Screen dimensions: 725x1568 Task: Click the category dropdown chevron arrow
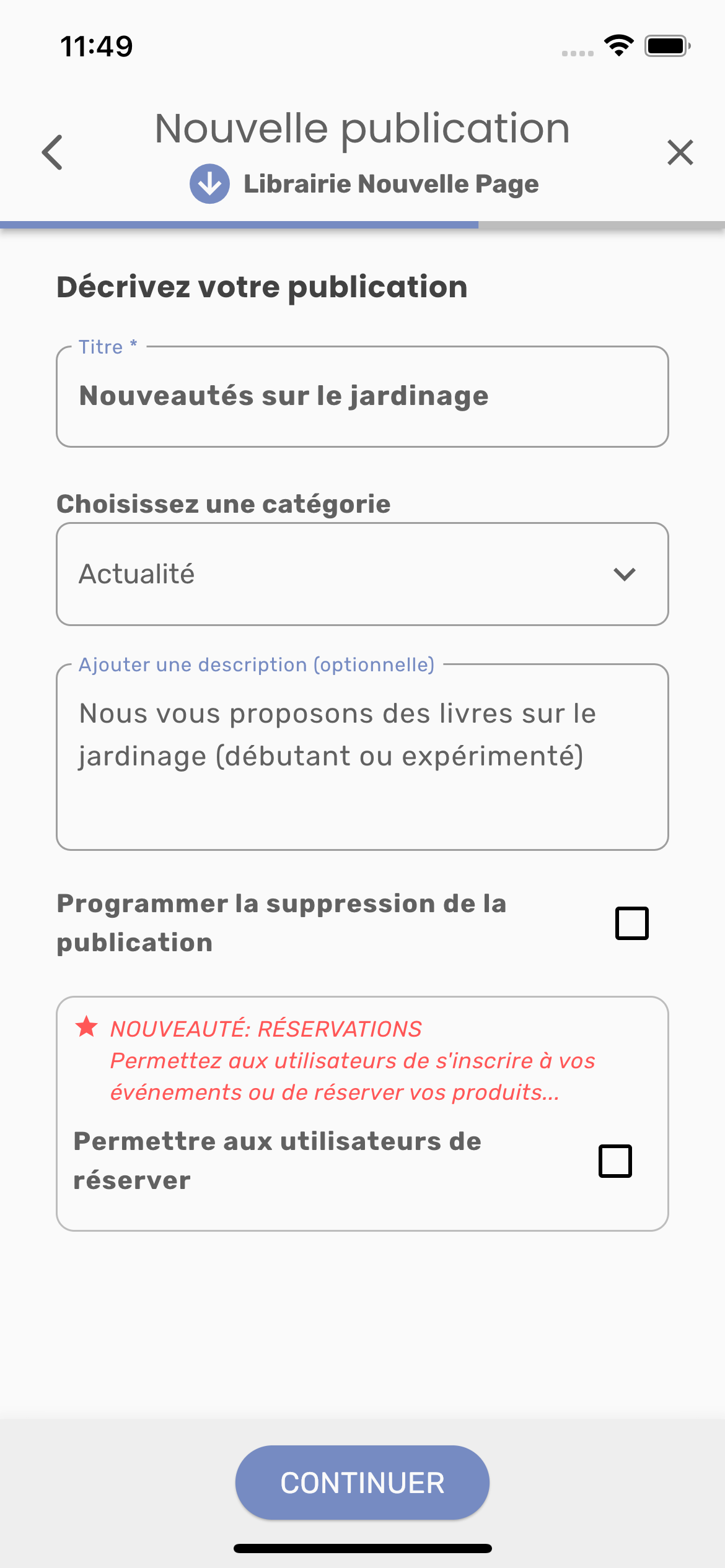(624, 574)
